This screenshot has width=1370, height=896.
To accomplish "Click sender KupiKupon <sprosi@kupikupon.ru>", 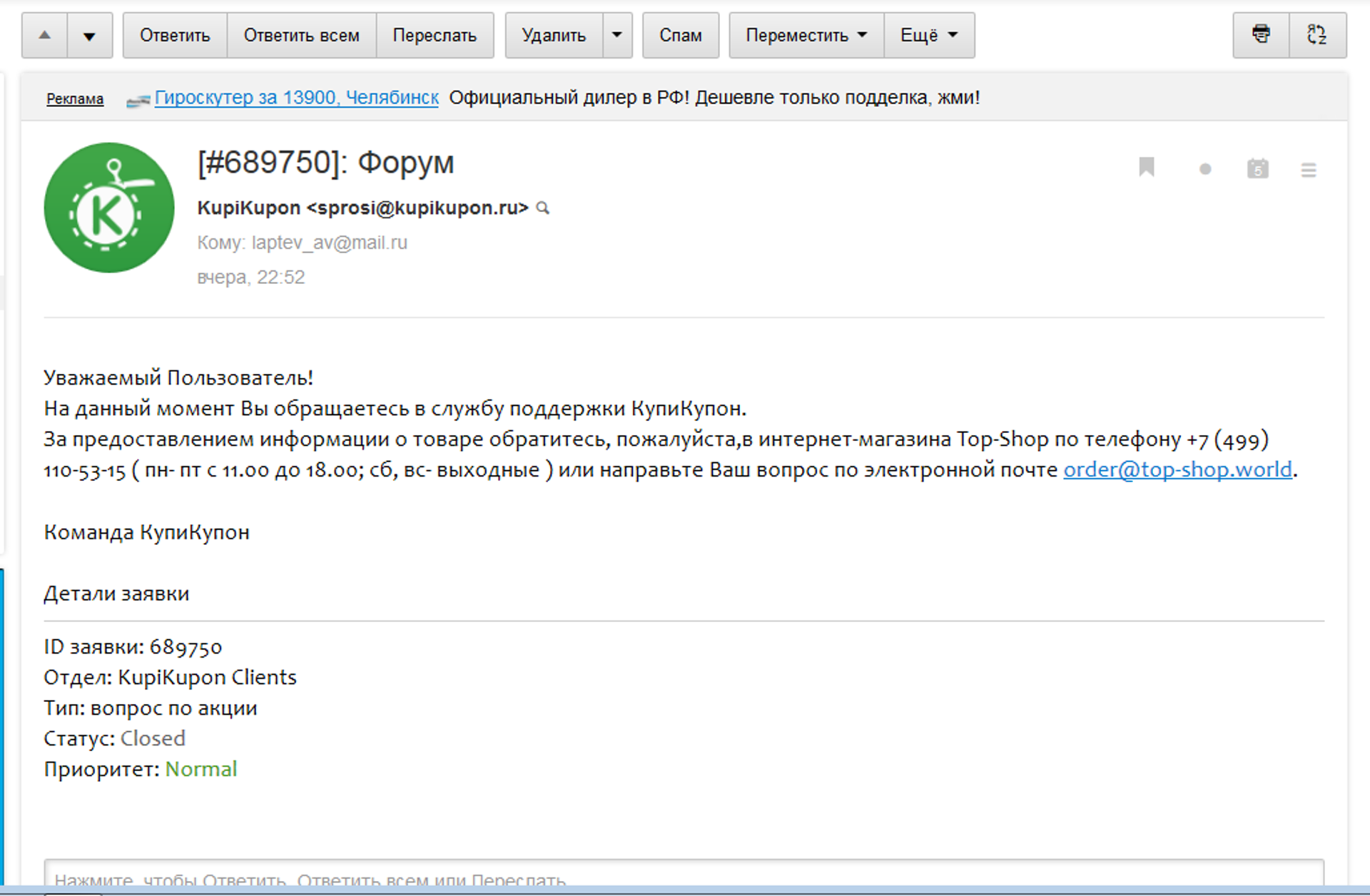I will (362, 208).
